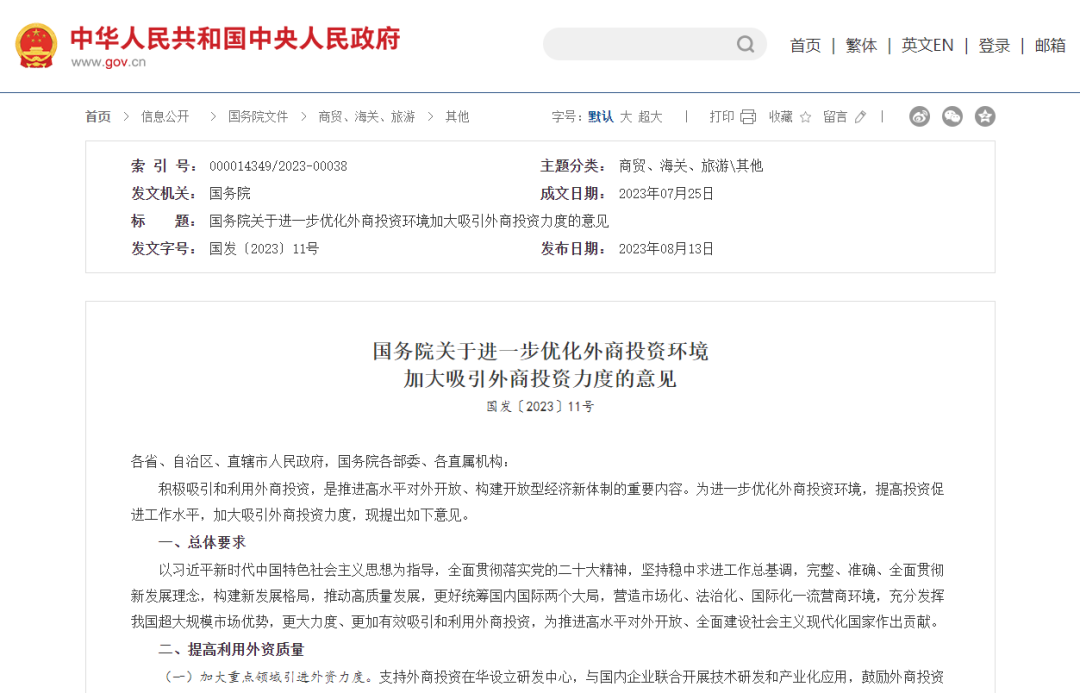Switch to 繁体 traditional Chinese version

860,44
